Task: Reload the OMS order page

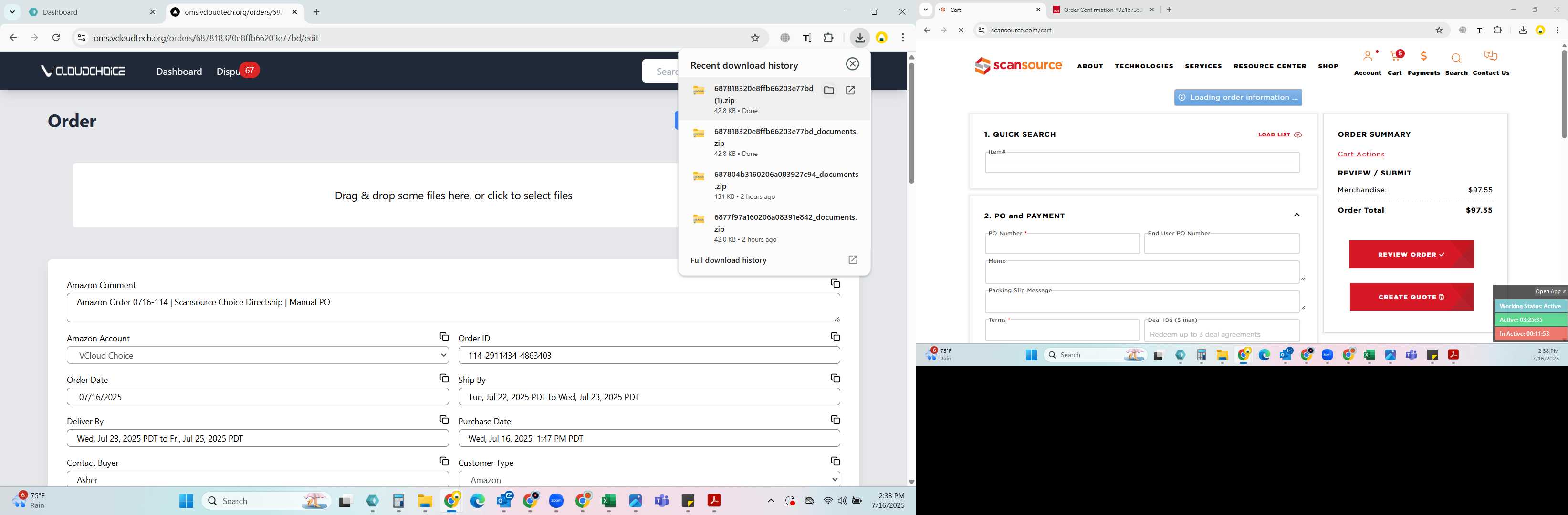Action: [x=56, y=38]
